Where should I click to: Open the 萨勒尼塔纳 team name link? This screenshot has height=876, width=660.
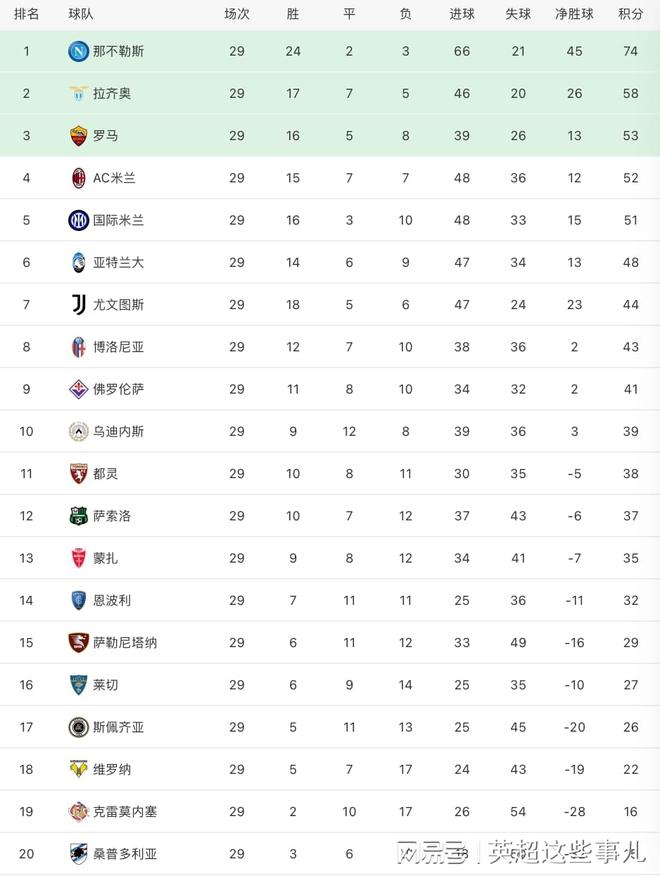pyautogui.click(x=125, y=642)
